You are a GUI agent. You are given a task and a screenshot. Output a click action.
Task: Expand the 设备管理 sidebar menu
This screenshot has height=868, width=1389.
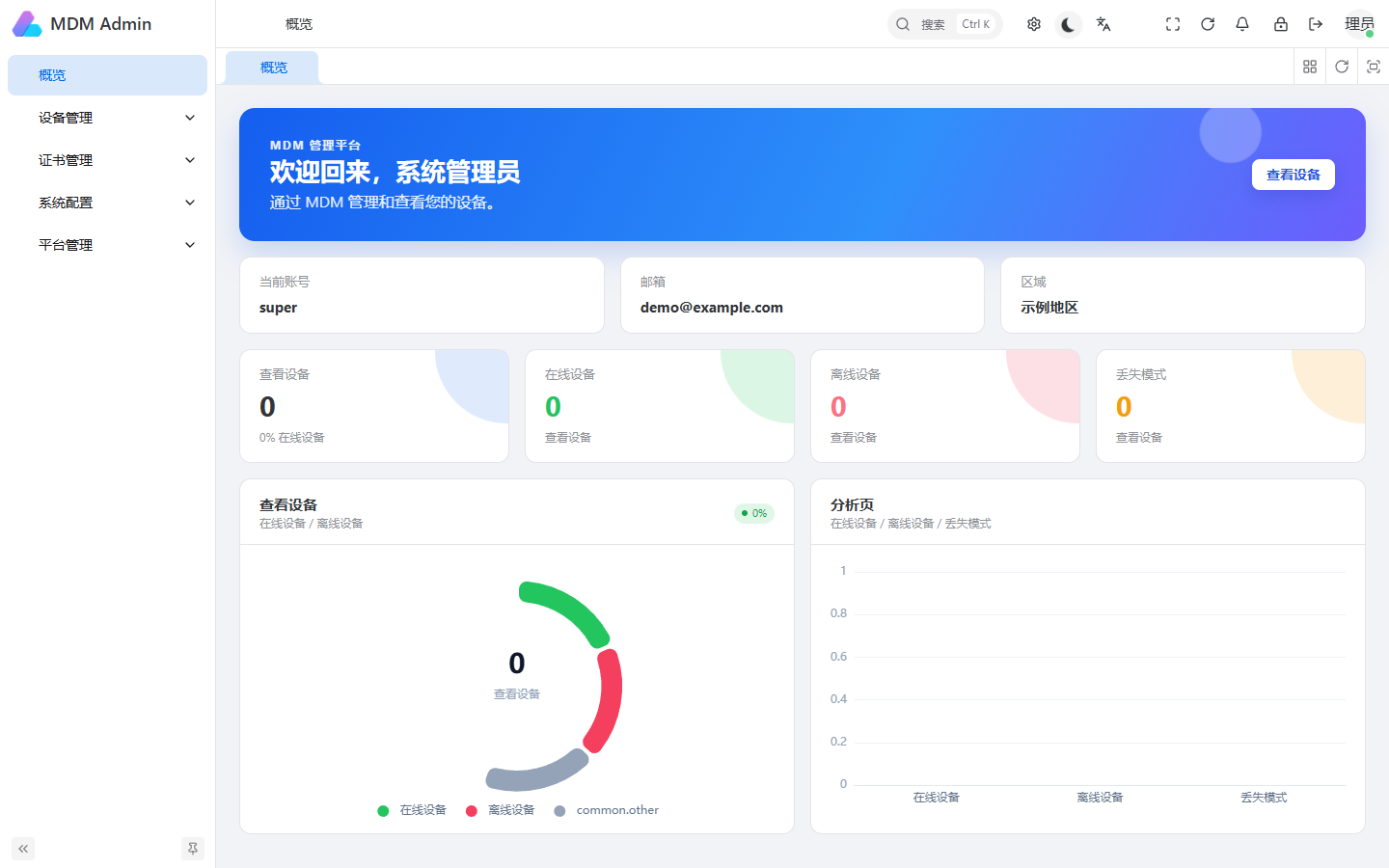tap(107, 118)
